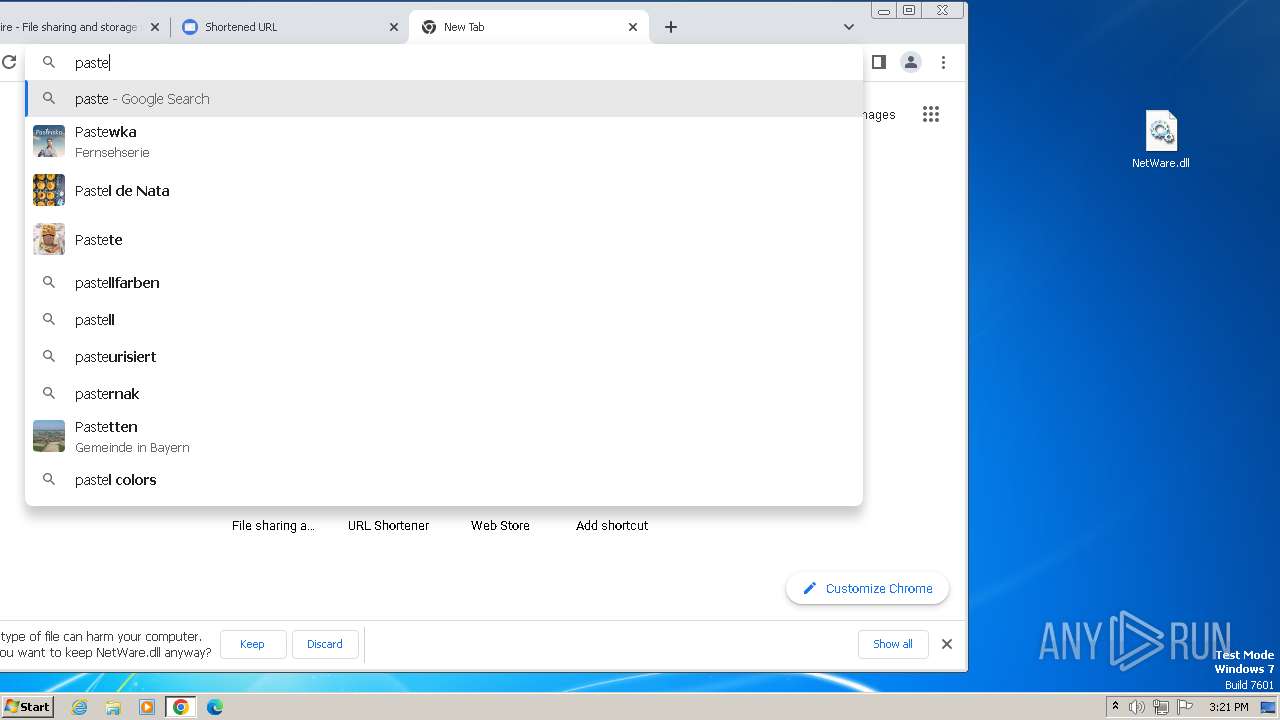Open the Images link
Screen dimensions: 1280x720
point(878,114)
